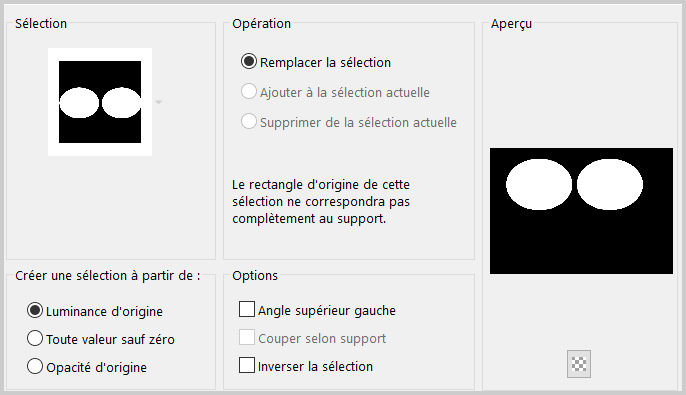Click the Opération group heading

[262, 24]
